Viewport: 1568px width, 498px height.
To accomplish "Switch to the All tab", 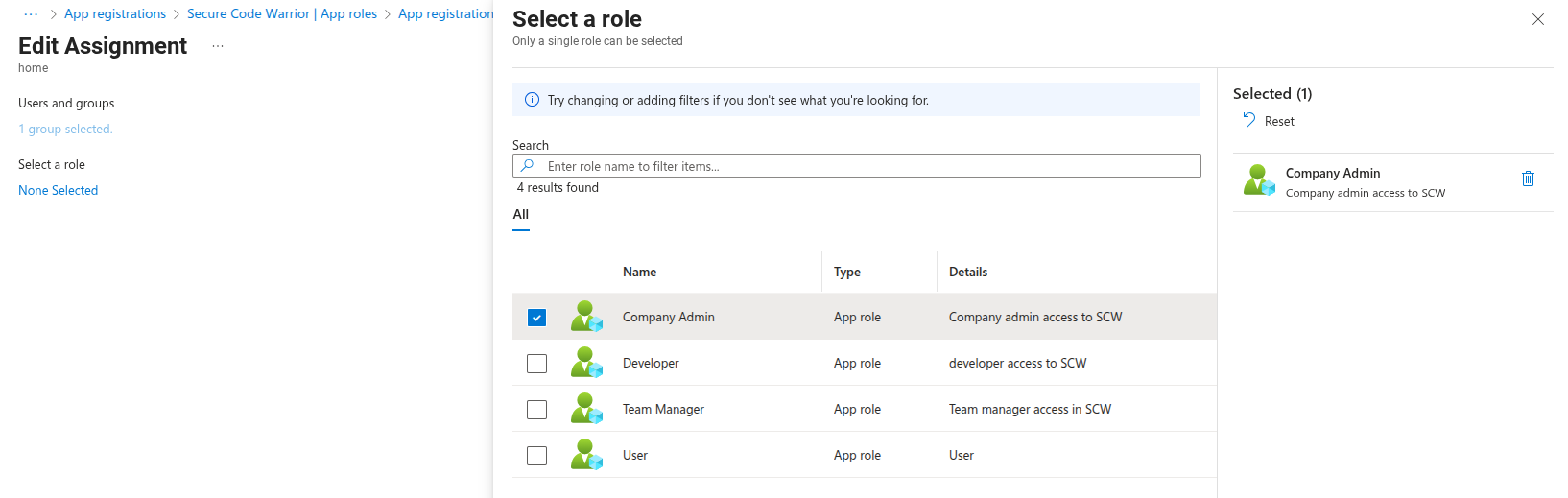I will coord(521,215).
